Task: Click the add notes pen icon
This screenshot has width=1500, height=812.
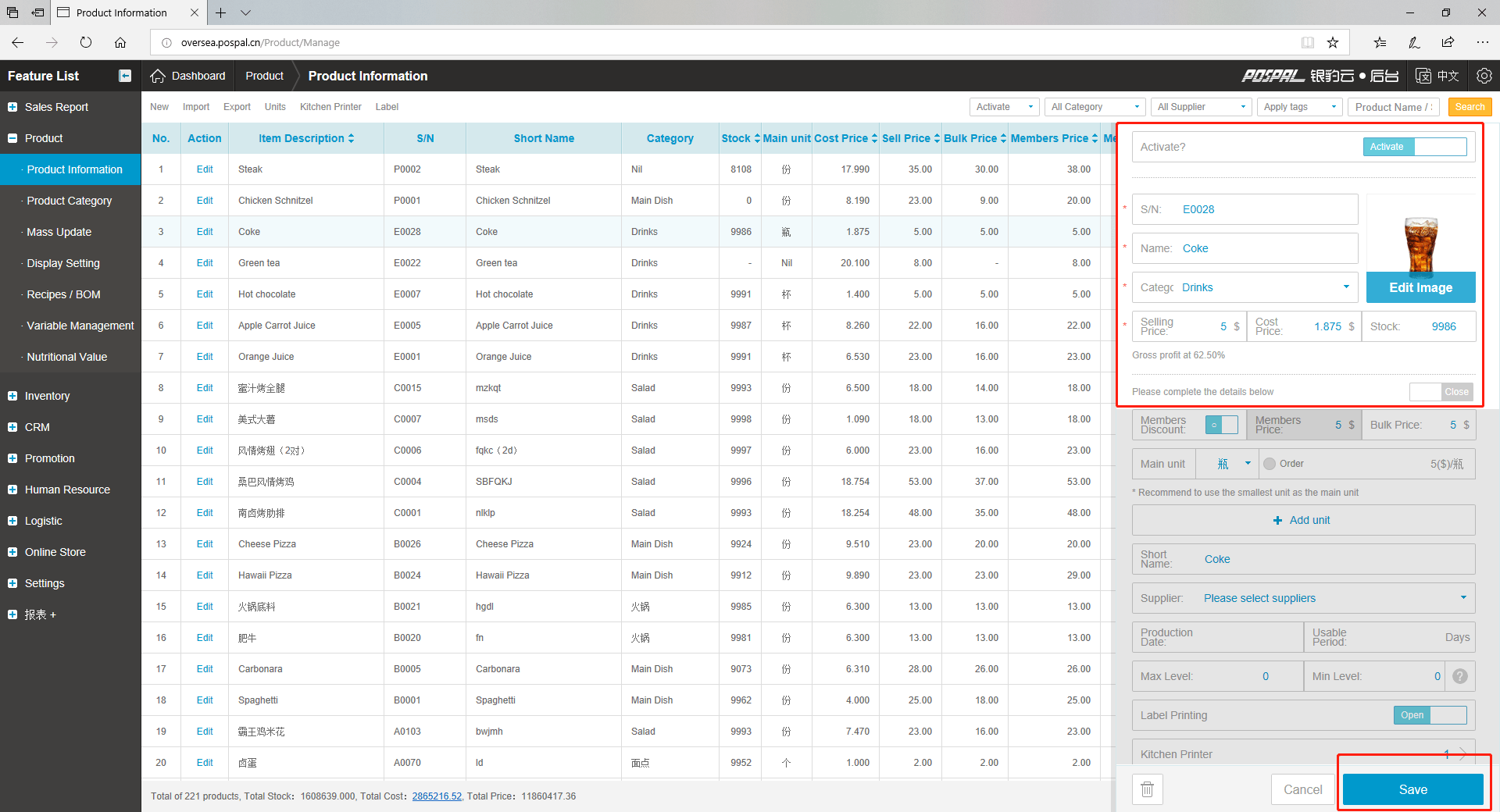Action: [1414, 42]
